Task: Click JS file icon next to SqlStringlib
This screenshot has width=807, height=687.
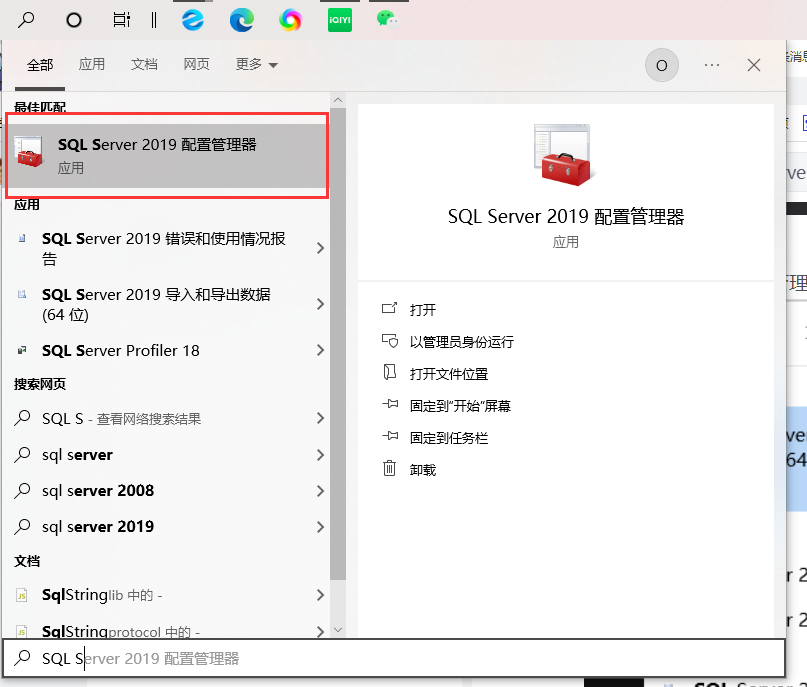Action: (22, 595)
